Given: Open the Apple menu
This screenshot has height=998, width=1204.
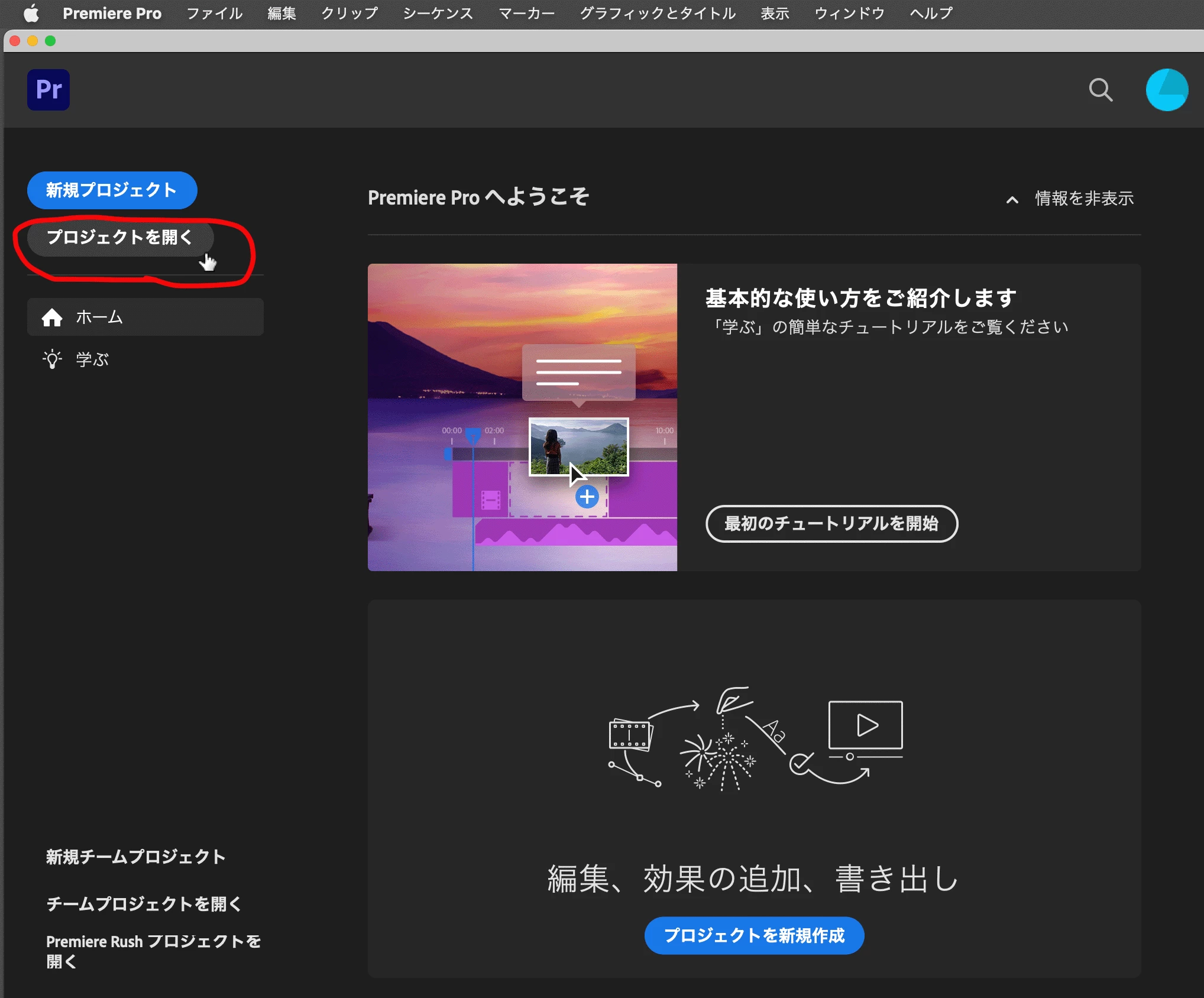Looking at the screenshot, I should (x=31, y=13).
